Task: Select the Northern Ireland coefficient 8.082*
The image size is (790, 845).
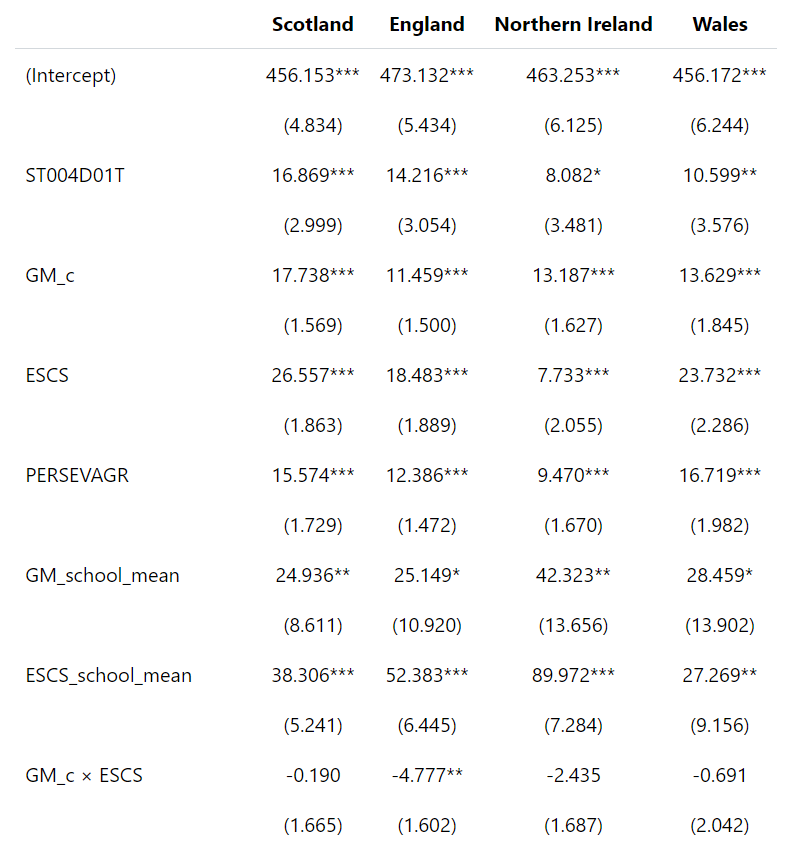Action: (x=573, y=176)
